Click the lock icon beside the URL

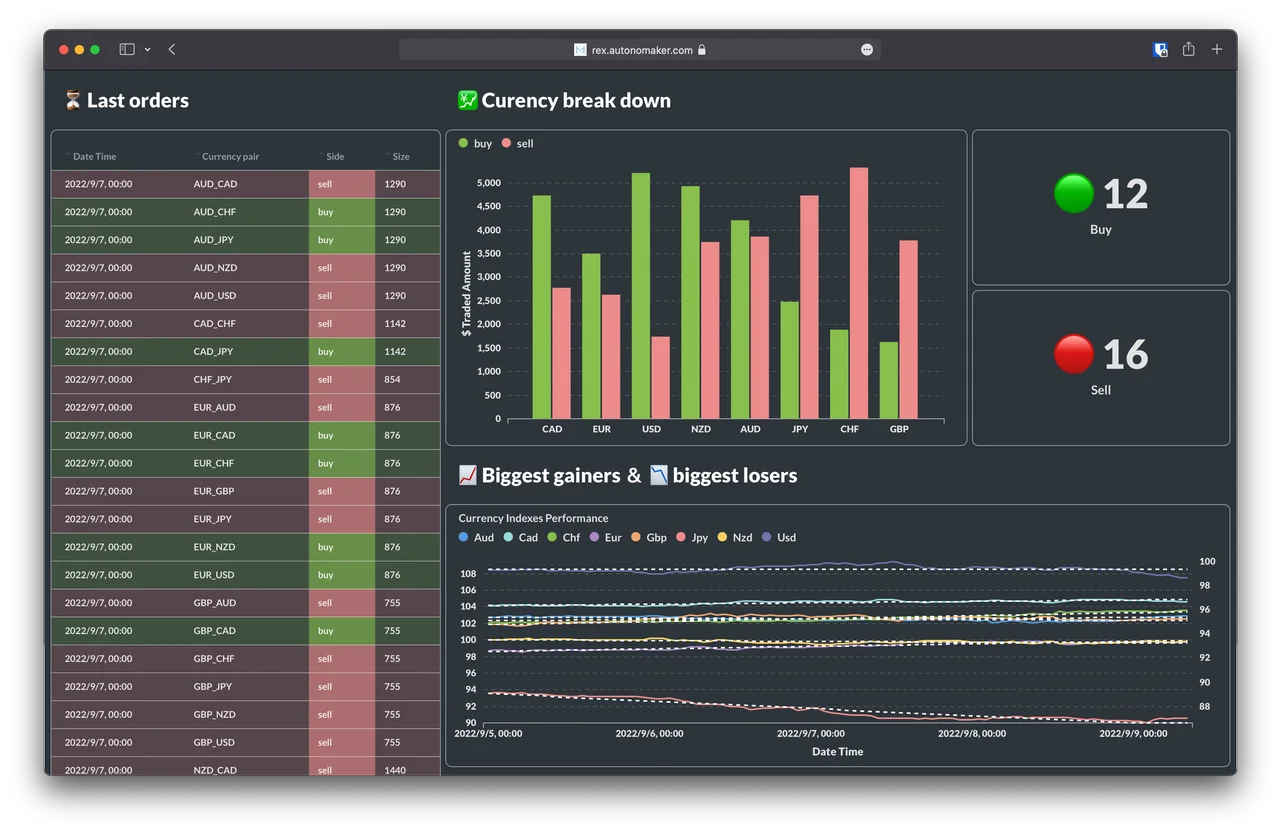[x=702, y=50]
